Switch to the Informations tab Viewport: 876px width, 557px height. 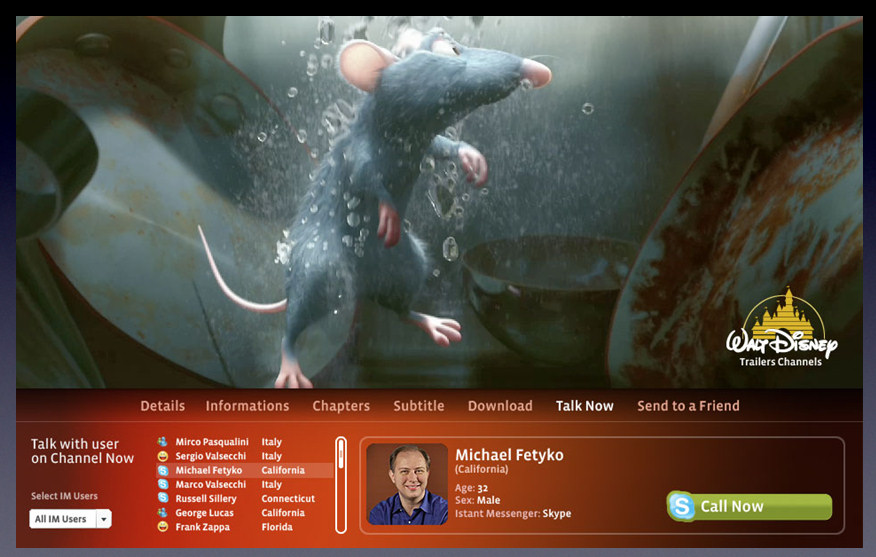click(x=247, y=406)
